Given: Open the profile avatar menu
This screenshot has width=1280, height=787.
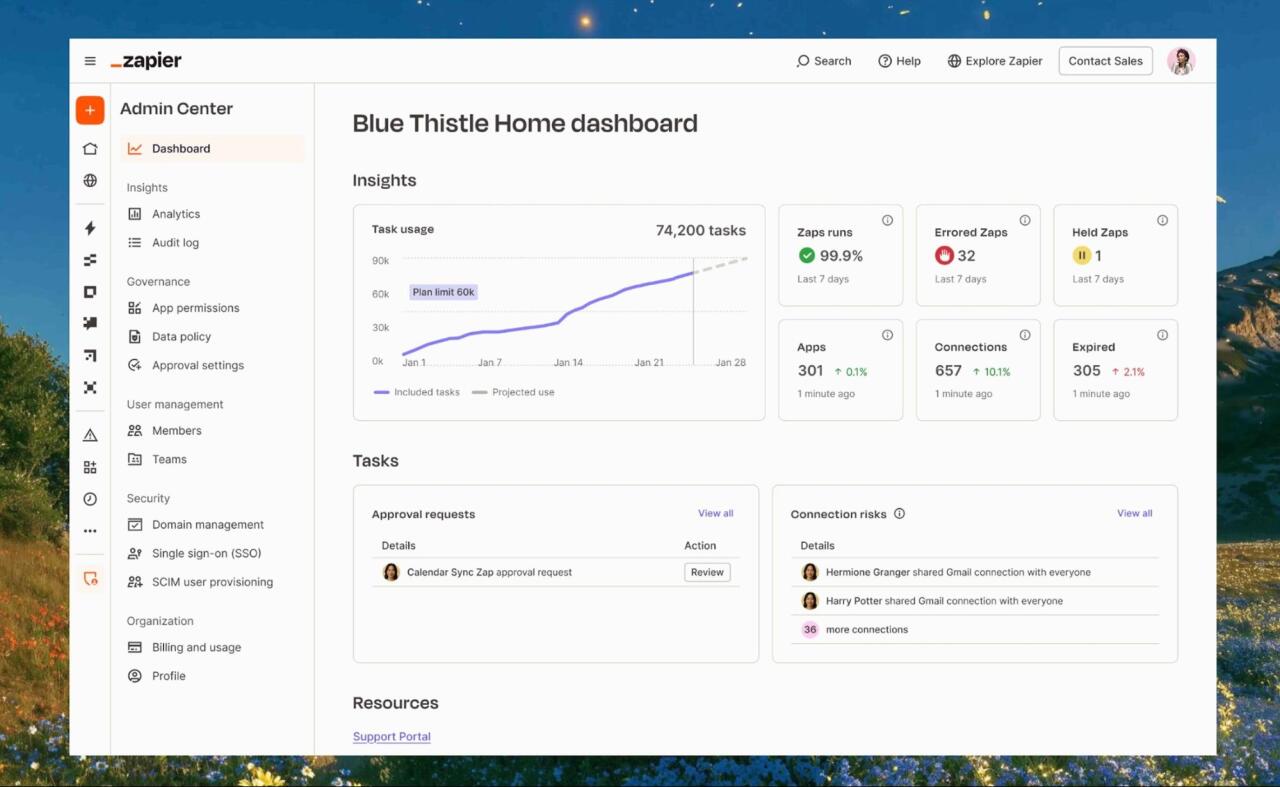Looking at the screenshot, I should point(1181,61).
